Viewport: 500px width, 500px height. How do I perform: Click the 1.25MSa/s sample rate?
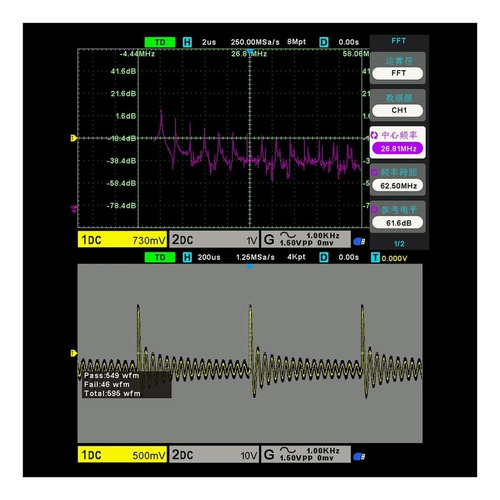coord(255,257)
